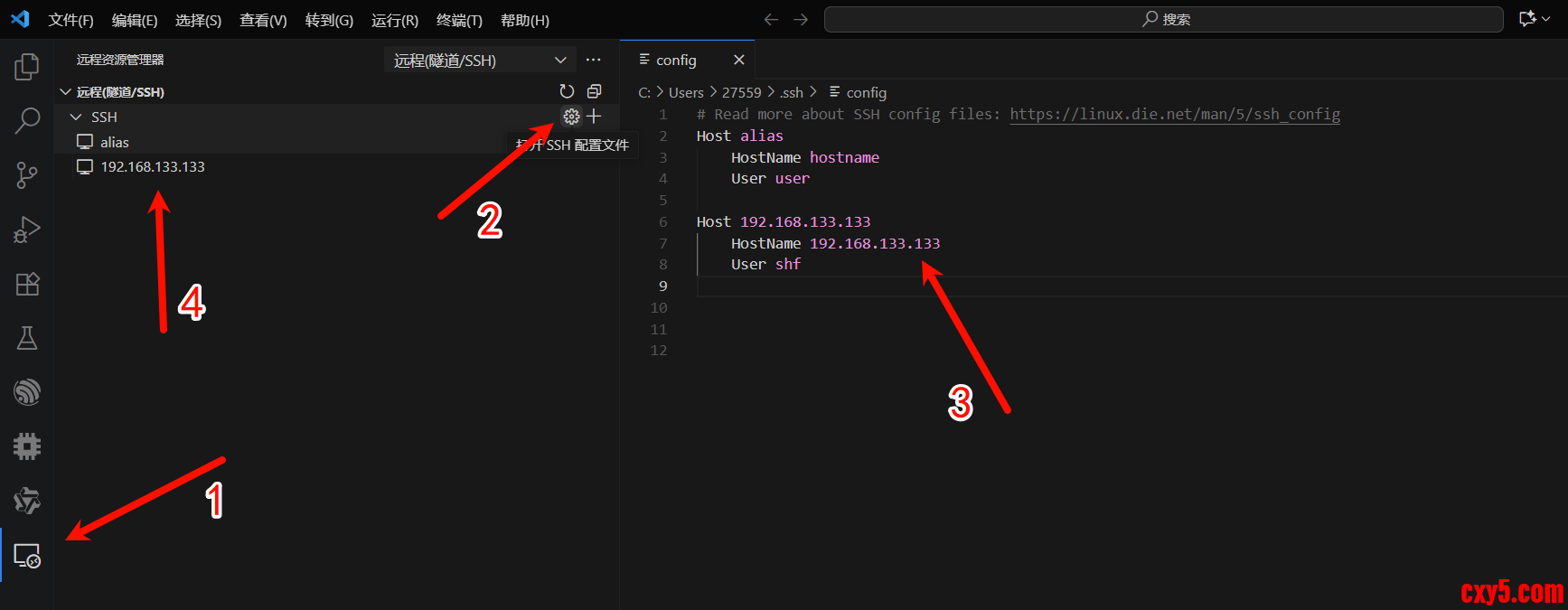The image size is (1568, 610).
Task: Open the remote explorer more actions menu
Action: pos(593,60)
